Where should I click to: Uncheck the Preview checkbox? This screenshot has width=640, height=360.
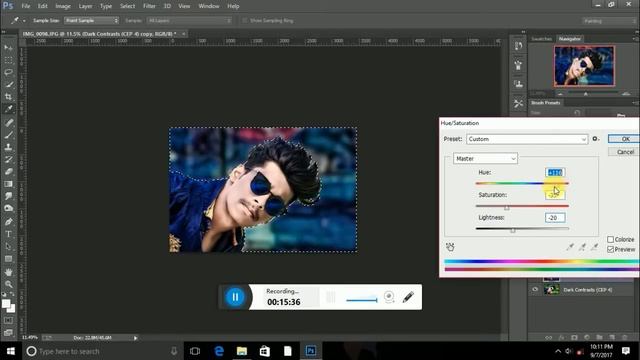pyautogui.click(x=611, y=249)
